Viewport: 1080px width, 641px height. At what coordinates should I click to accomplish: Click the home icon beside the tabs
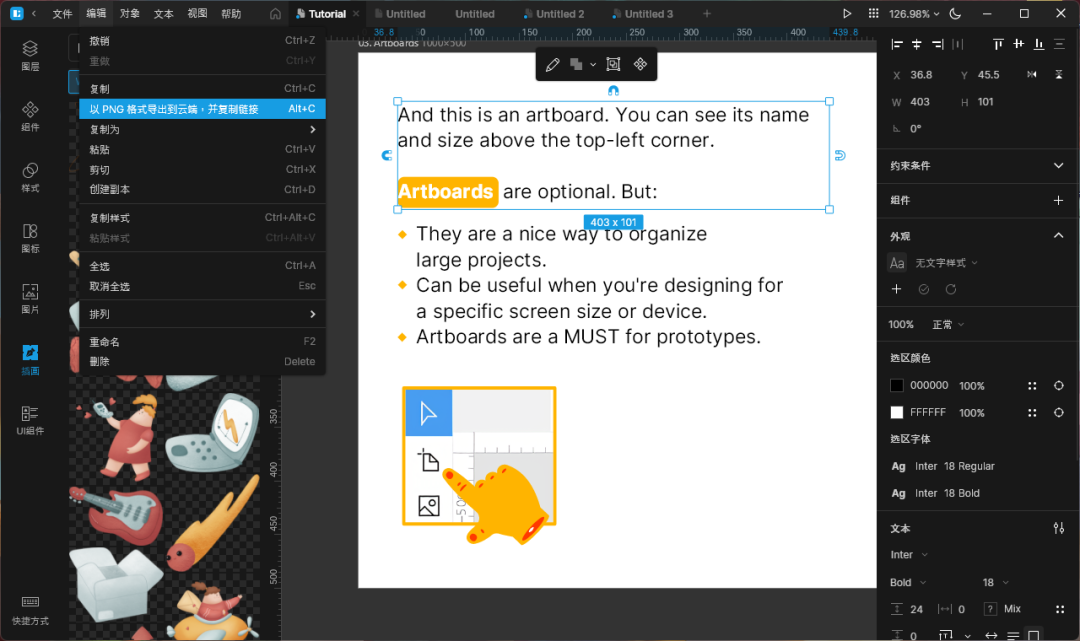(275, 14)
